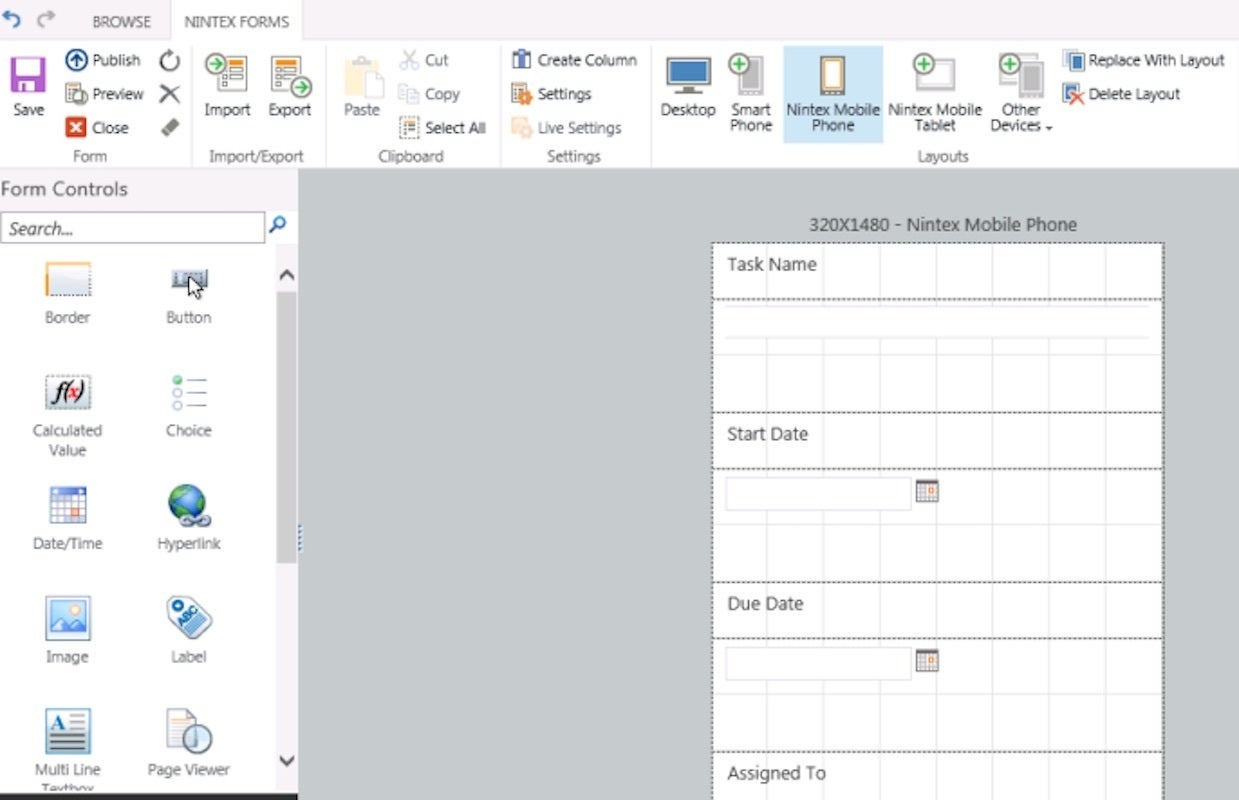Viewport: 1239px width, 800px height.
Task: Select the Multi Line Textbox control
Action: (x=67, y=750)
